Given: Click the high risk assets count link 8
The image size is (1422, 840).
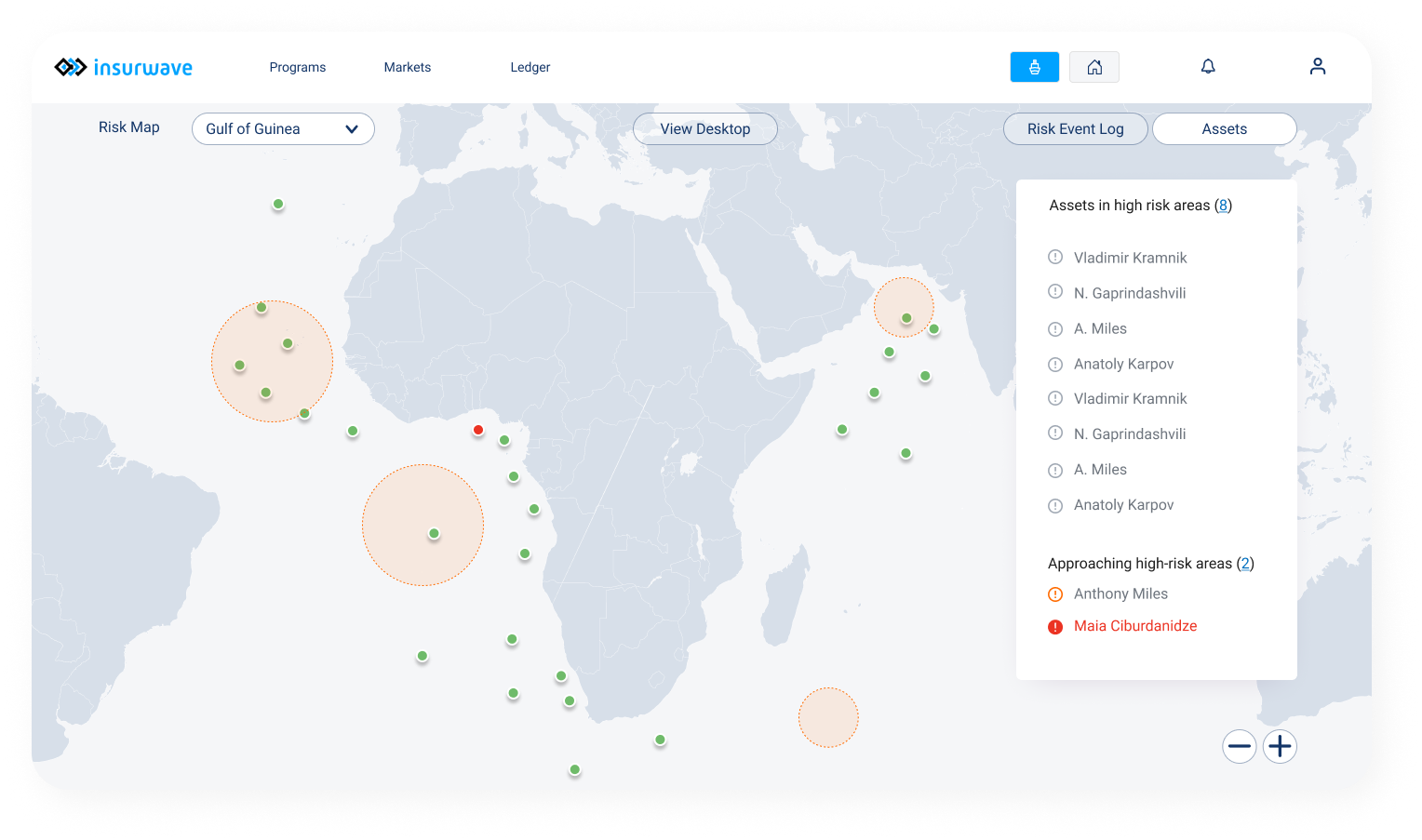Looking at the screenshot, I should click(1223, 206).
